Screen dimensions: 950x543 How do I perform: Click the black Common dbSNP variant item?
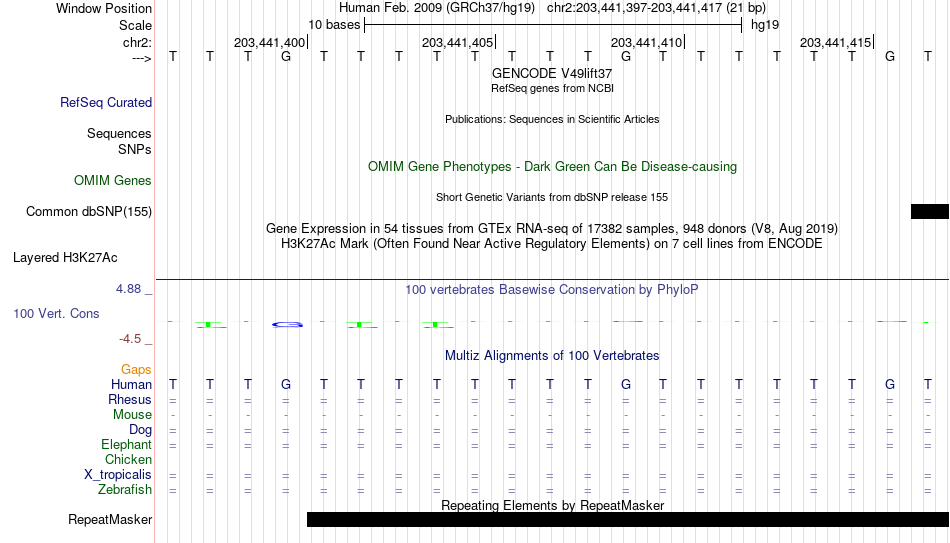[x=930, y=212]
